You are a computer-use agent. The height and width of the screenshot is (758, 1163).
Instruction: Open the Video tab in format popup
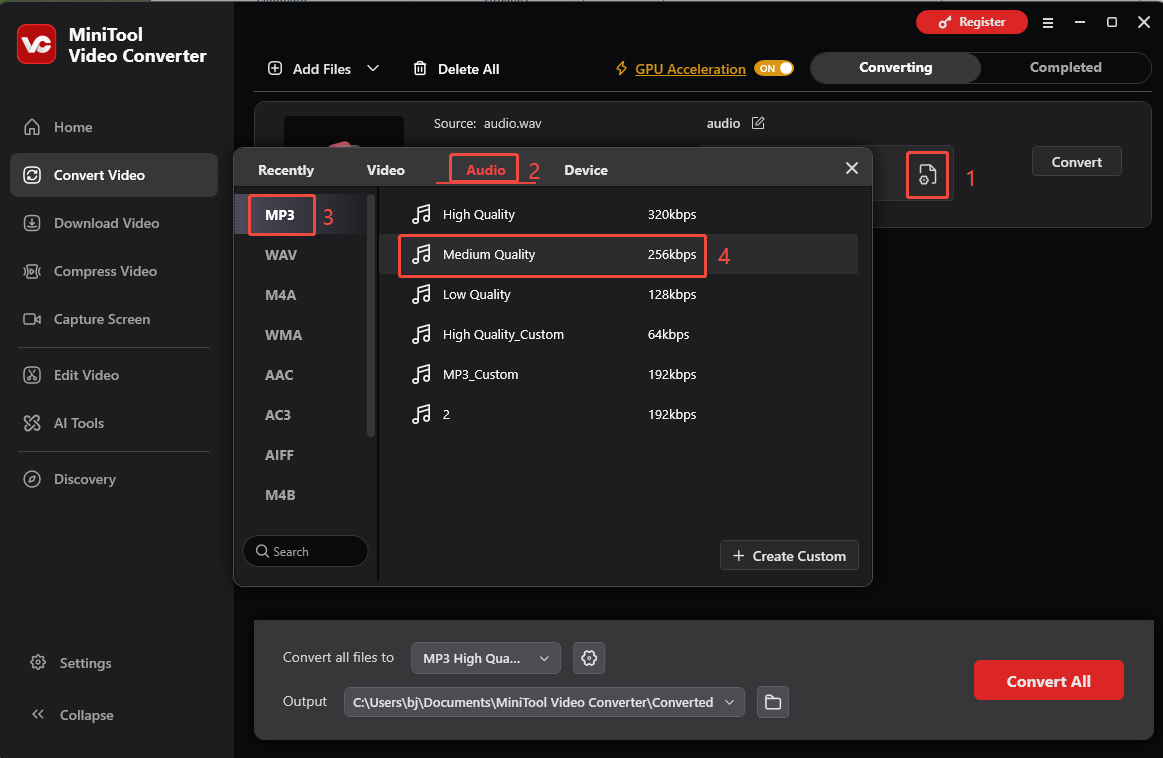coord(386,170)
